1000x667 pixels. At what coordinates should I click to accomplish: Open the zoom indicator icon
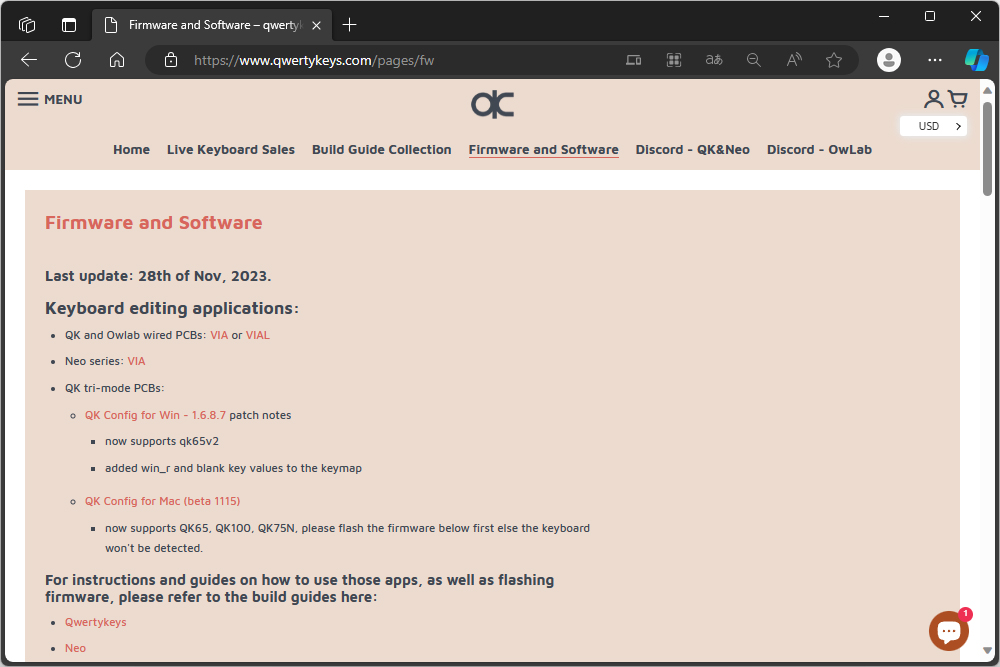(754, 60)
